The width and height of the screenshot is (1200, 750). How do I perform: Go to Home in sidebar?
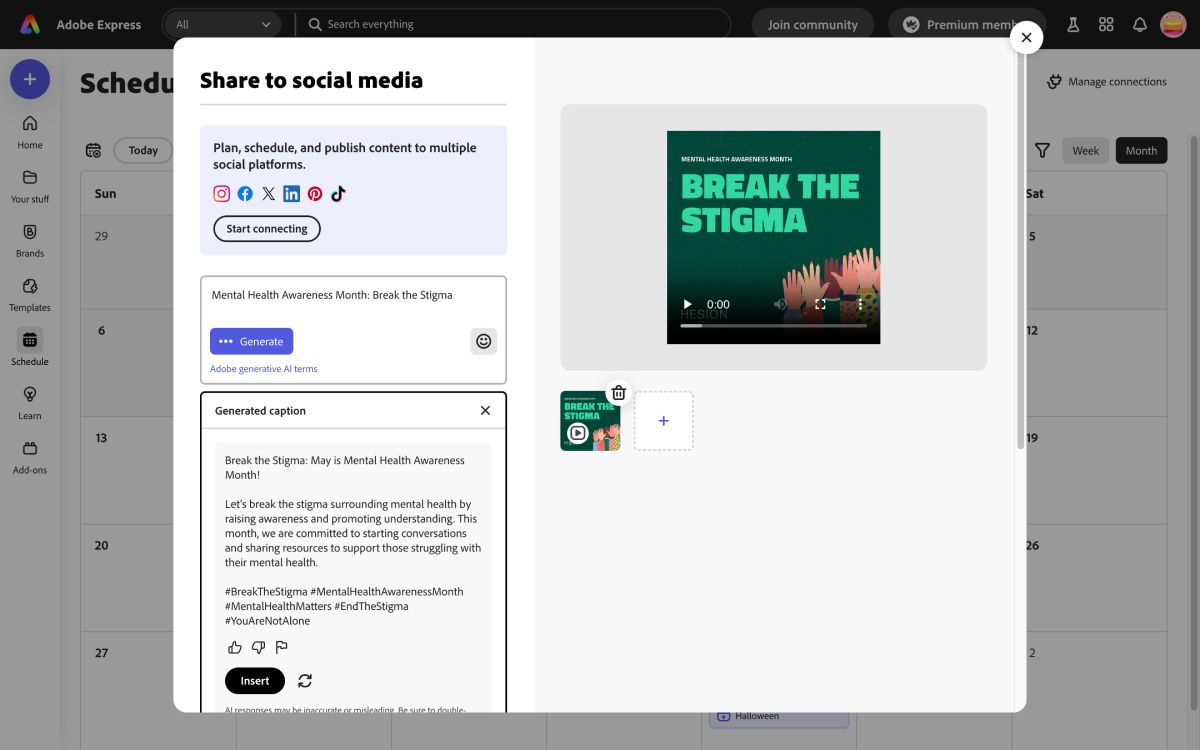(x=30, y=132)
